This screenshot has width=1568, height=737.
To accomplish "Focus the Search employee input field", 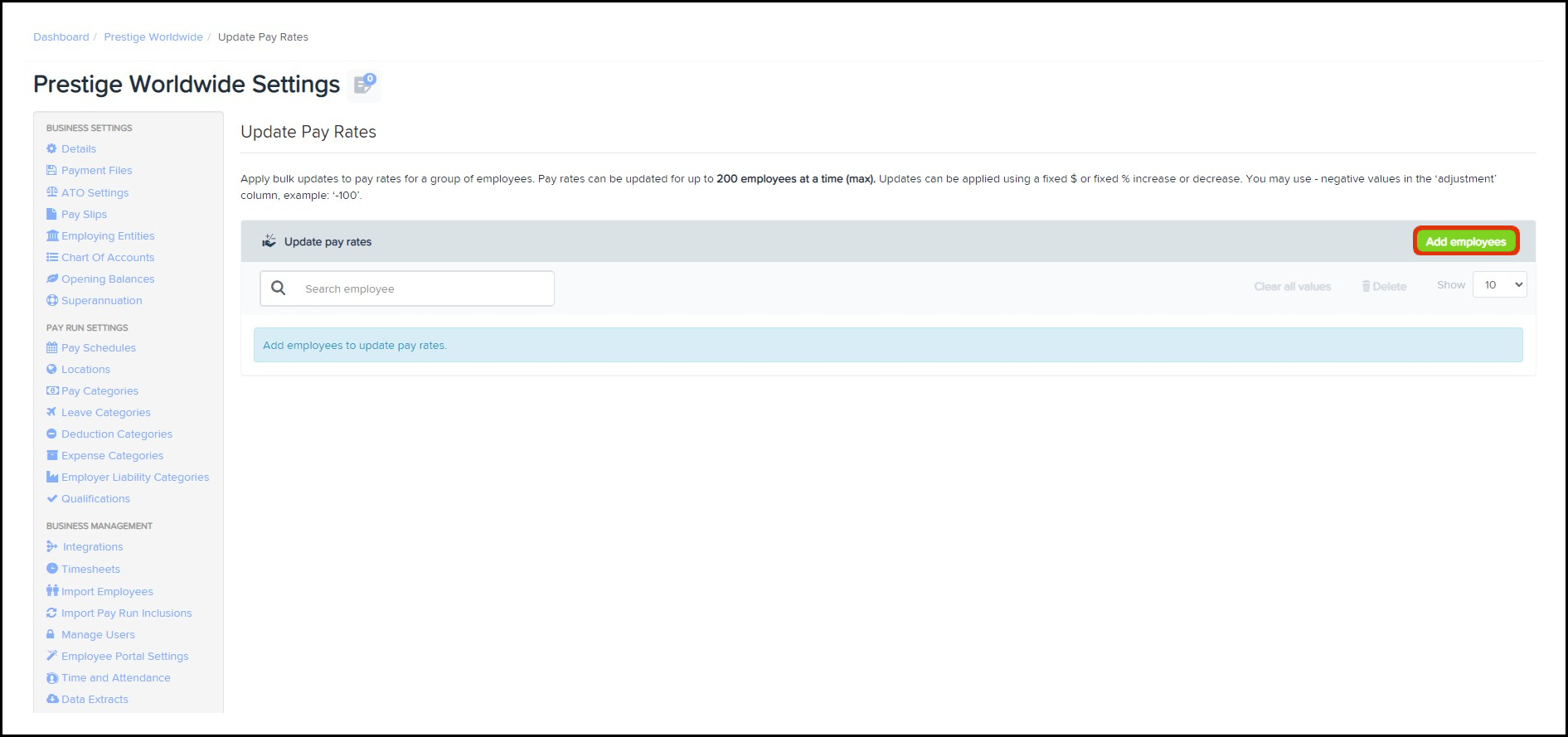I will pyautogui.click(x=423, y=288).
